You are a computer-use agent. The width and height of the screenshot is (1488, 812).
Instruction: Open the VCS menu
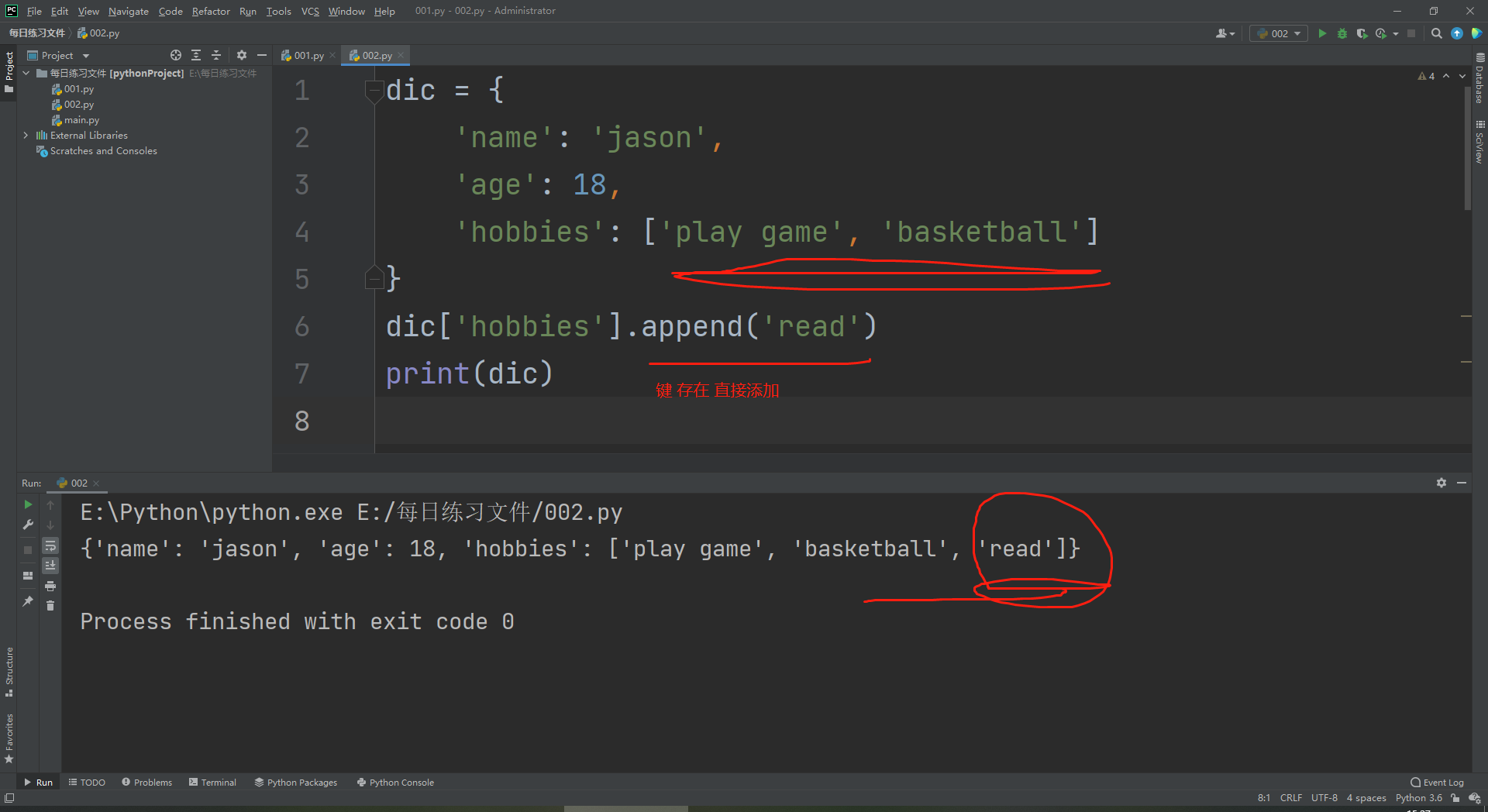[310, 11]
